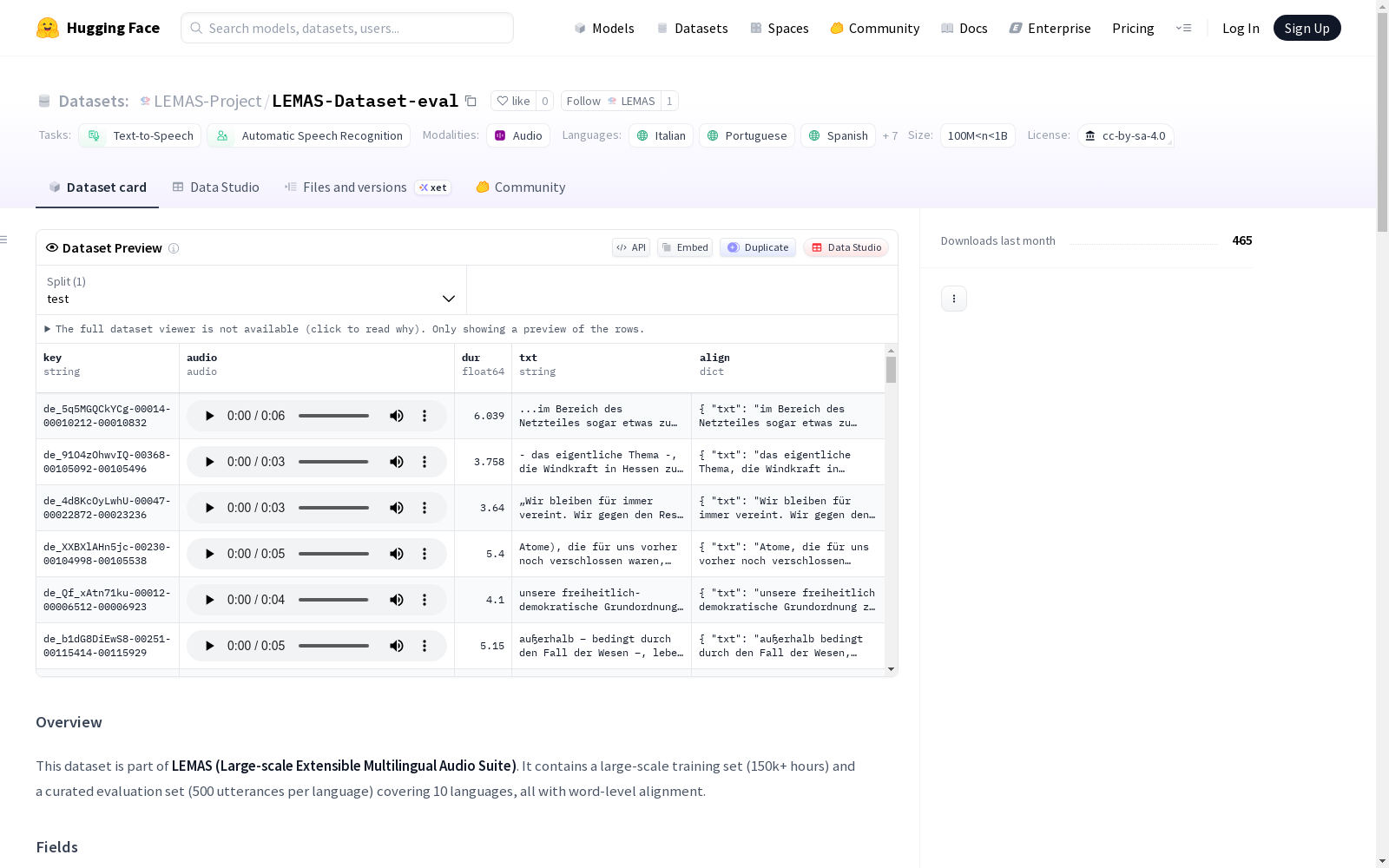Expand the dataset viewer not available notice
The height and width of the screenshot is (868, 1389).
pos(345,329)
